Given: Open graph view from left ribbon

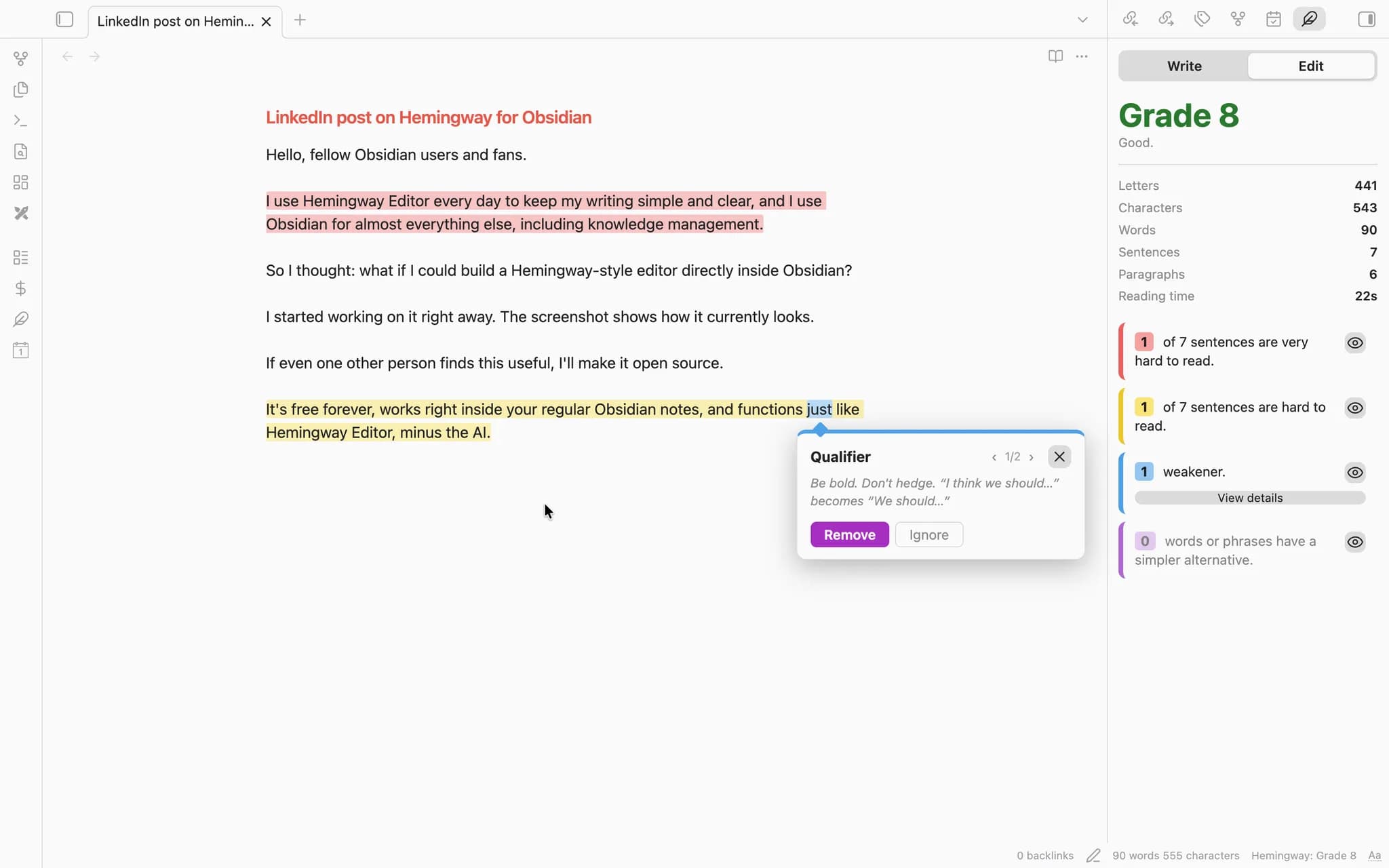Looking at the screenshot, I should coord(21,59).
